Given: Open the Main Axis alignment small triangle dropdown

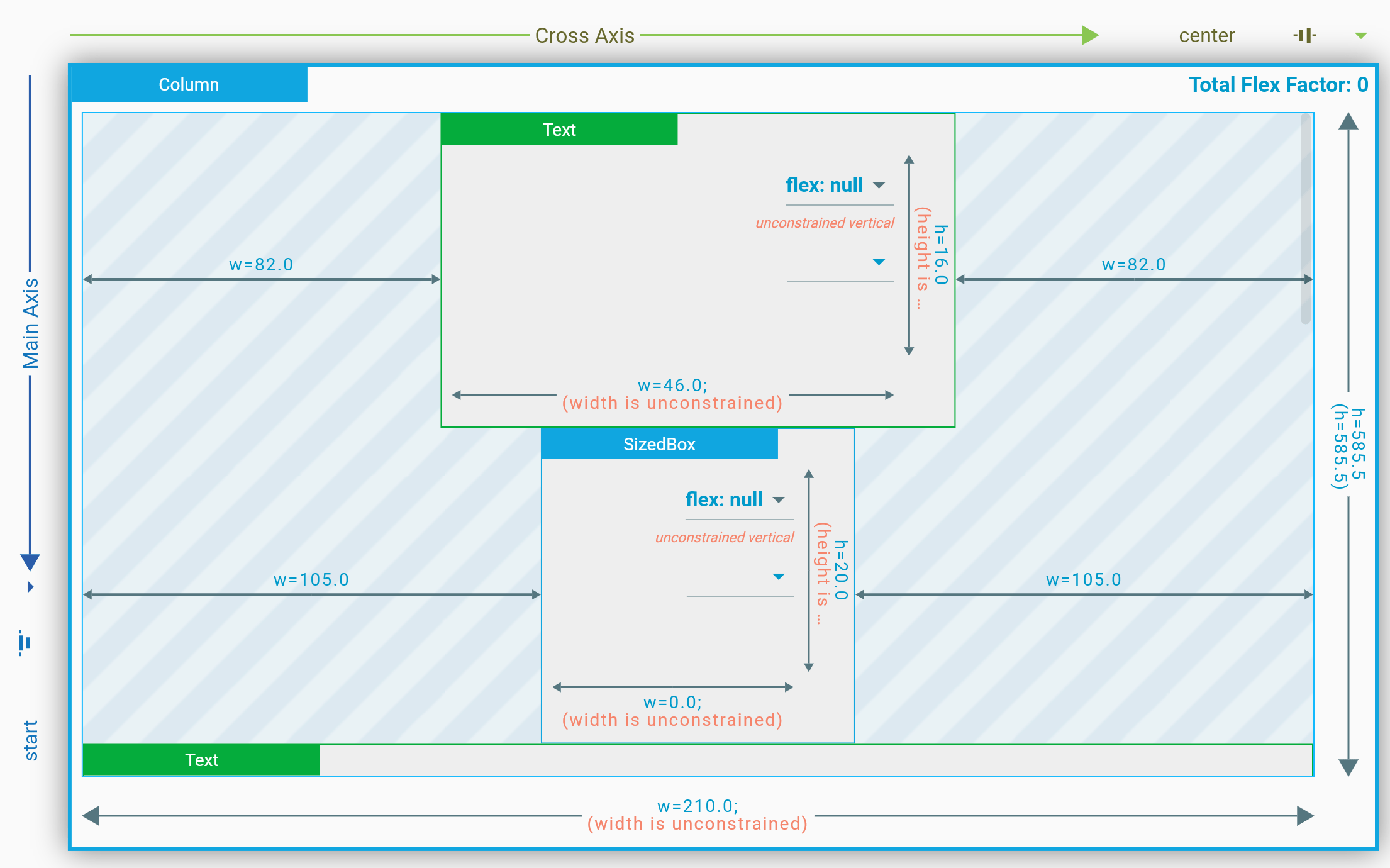Looking at the screenshot, I should (x=30, y=587).
